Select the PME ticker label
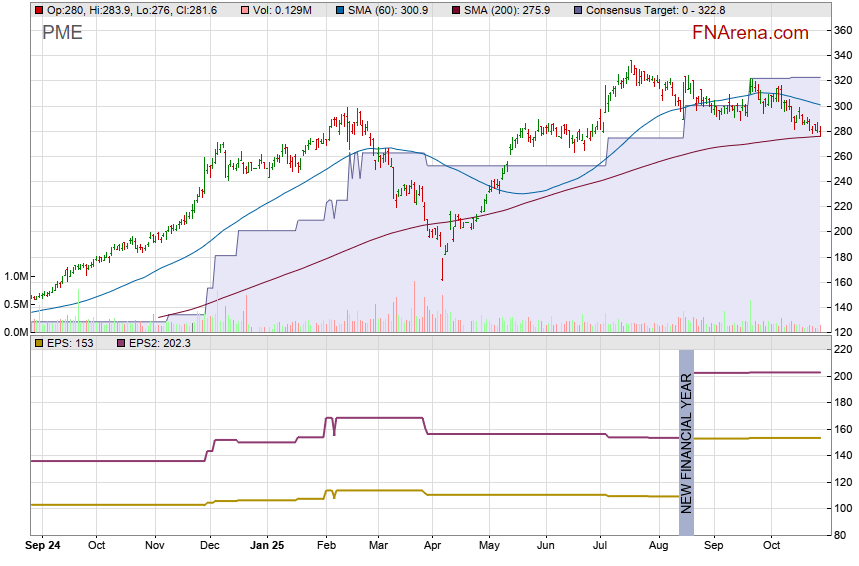 pos(62,33)
